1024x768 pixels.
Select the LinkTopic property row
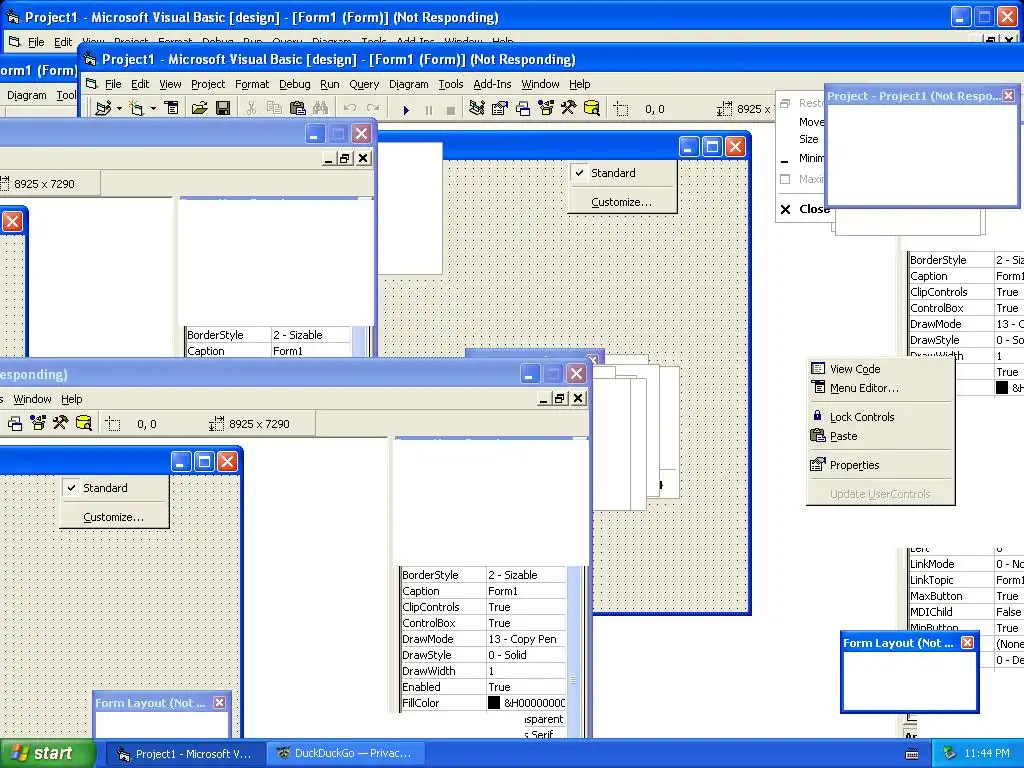tap(966, 580)
